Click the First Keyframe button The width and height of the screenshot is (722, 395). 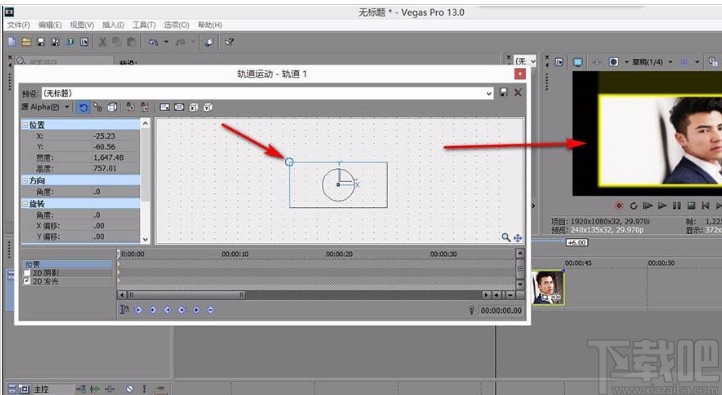point(138,310)
